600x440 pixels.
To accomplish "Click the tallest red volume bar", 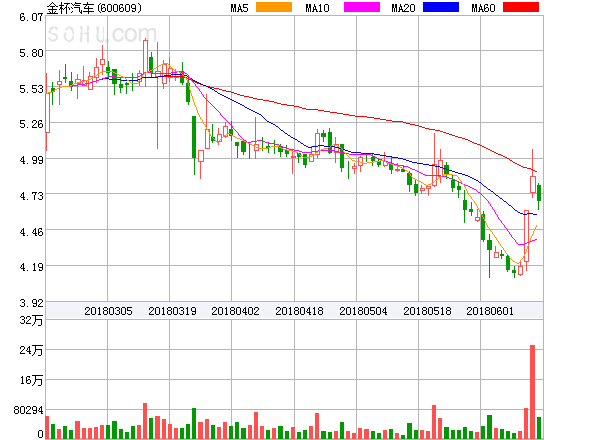I will (532, 392).
